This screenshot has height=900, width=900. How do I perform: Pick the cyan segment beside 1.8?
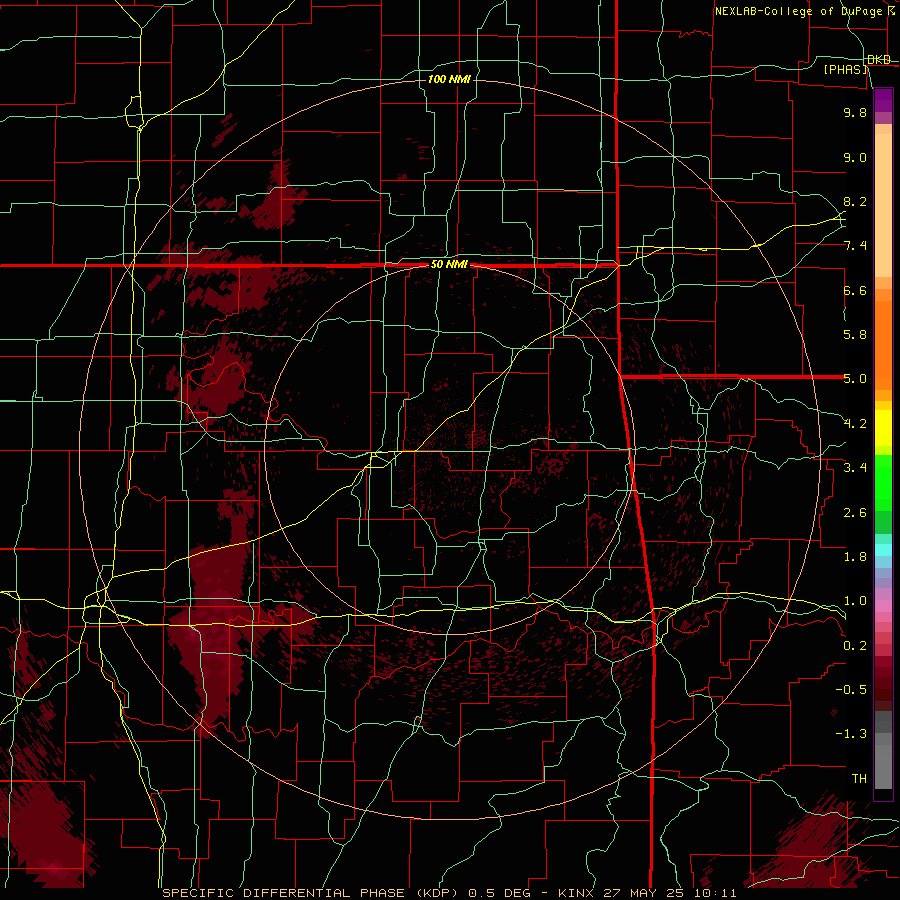coord(883,550)
